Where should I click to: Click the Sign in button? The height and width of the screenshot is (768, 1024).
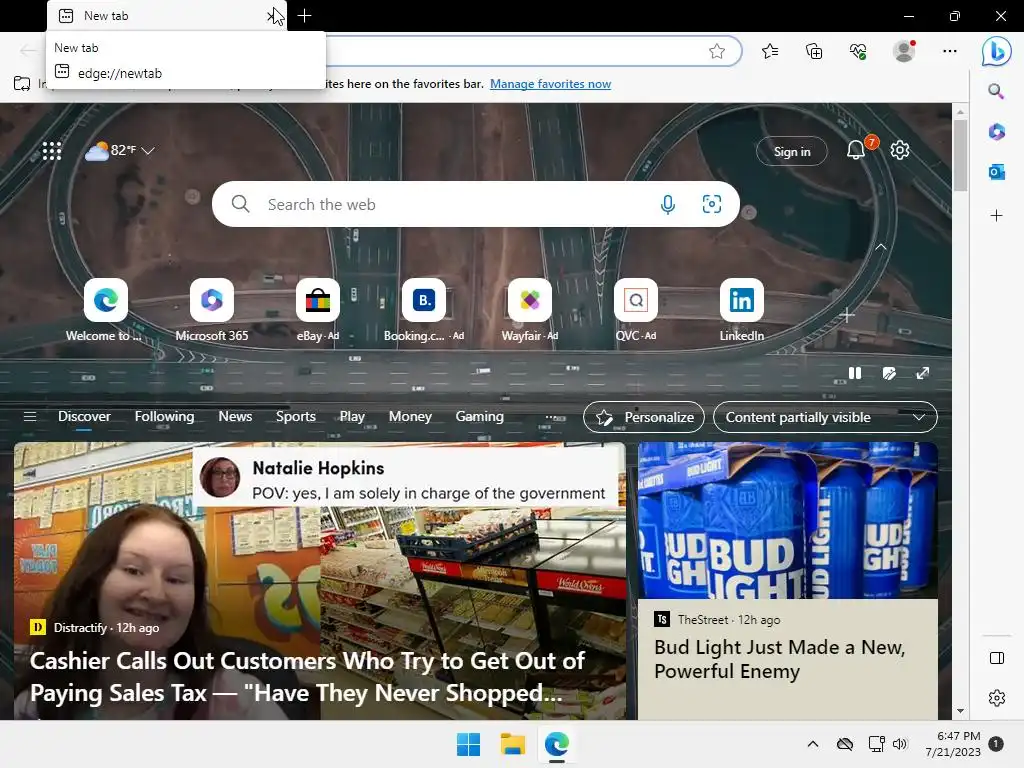tap(792, 152)
